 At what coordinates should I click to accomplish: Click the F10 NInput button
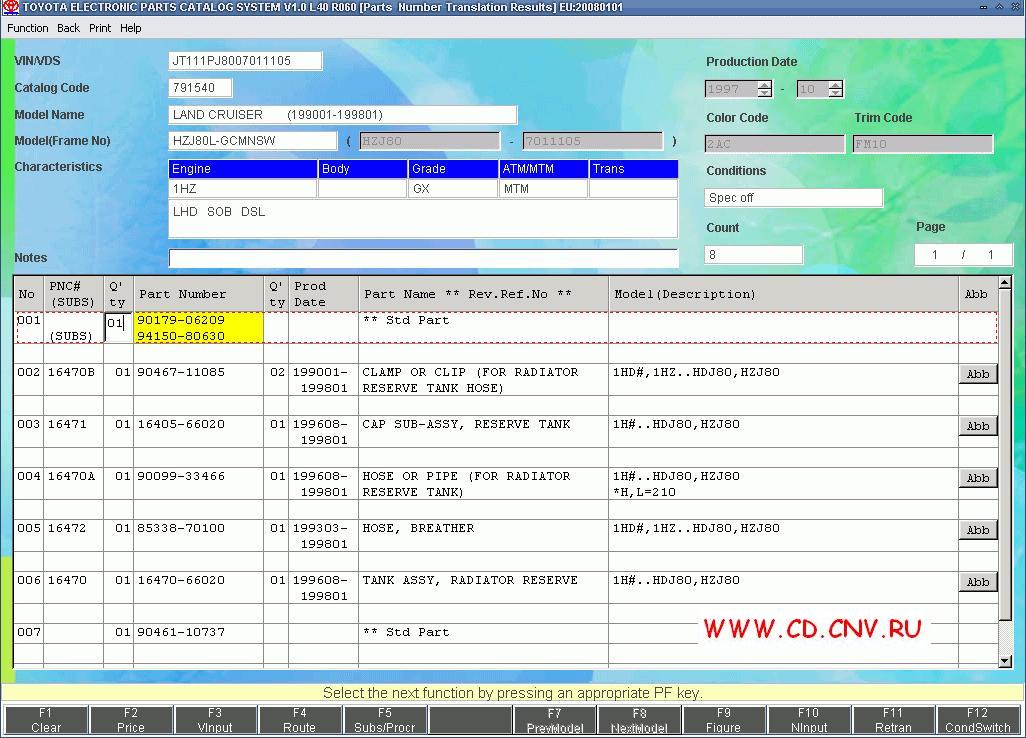809,720
